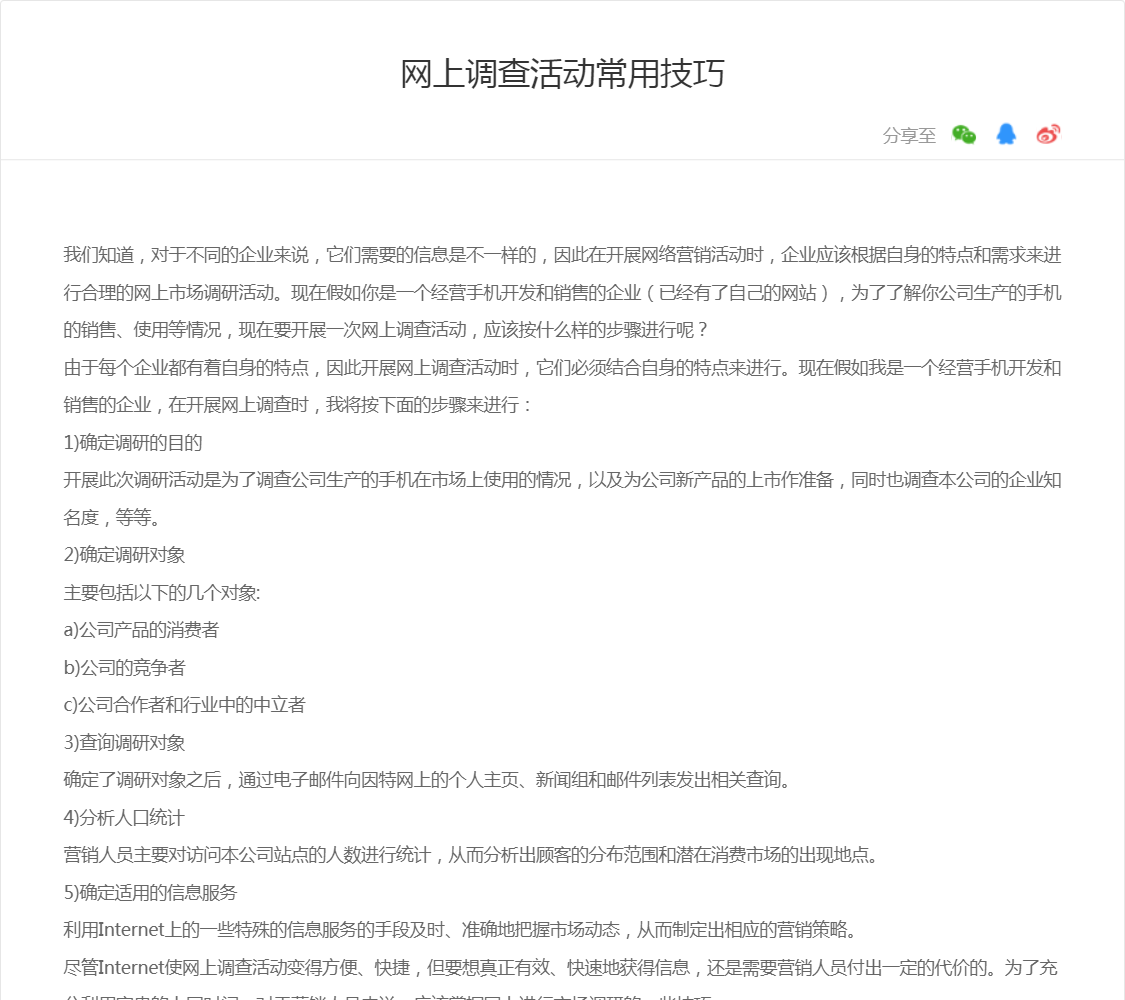Image resolution: width=1125 pixels, height=1000 pixels.
Task: Click the line c)公司合作者和行业中的中立者
Action: (x=184, y=705)
